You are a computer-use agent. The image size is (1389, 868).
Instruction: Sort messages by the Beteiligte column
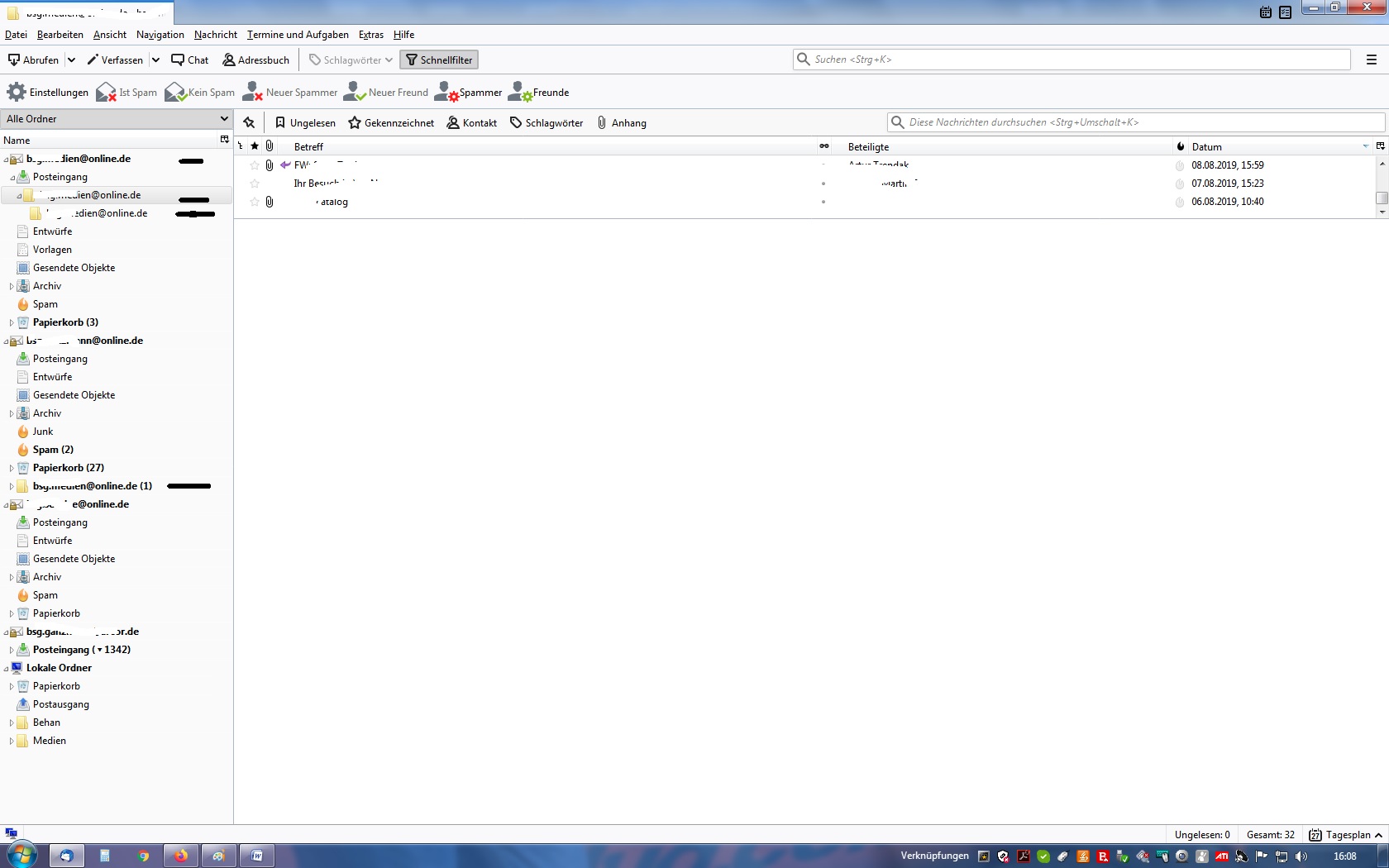[x=1002, y=146]
